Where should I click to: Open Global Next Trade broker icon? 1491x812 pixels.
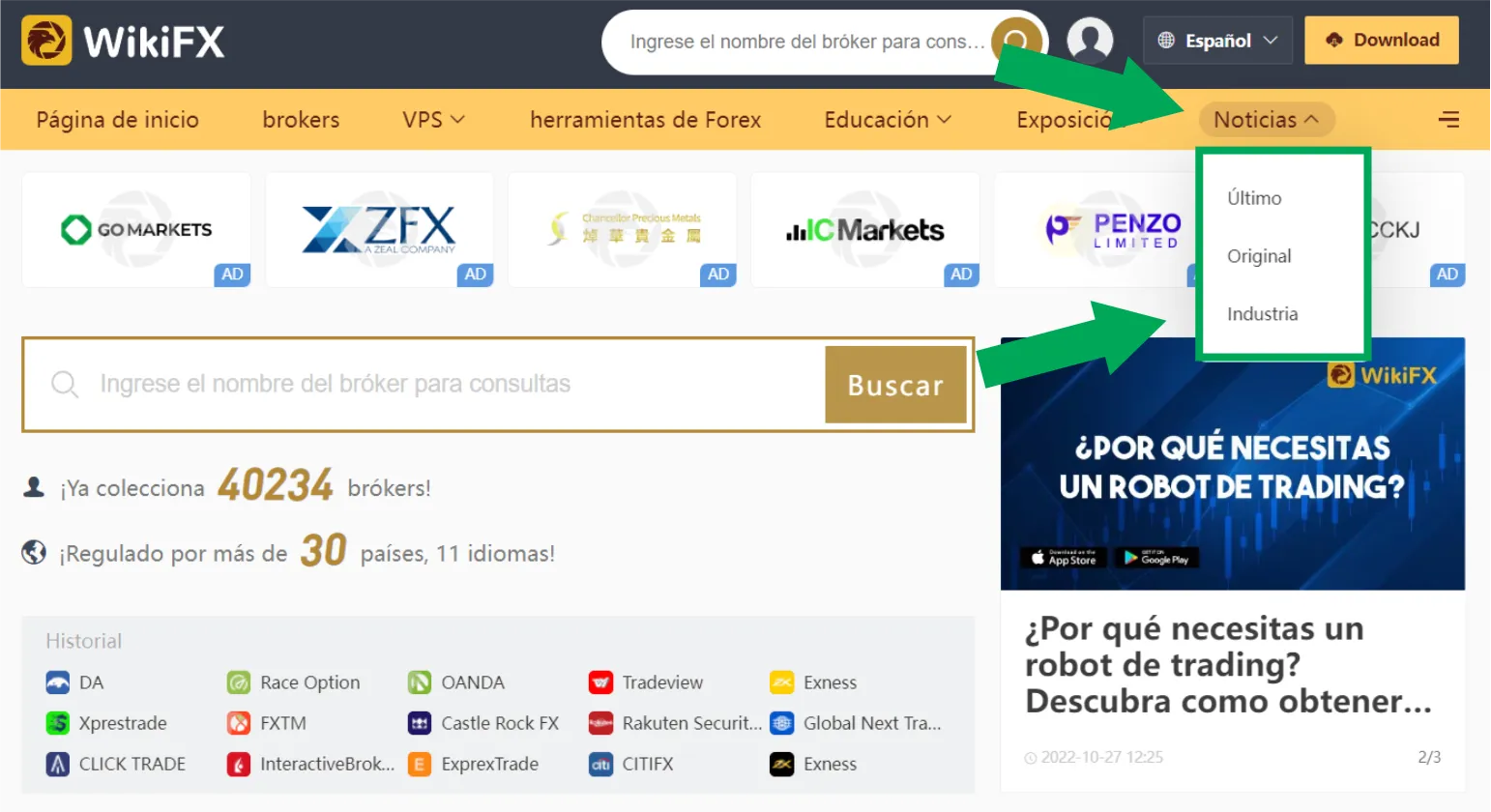(x=781, y=723)
